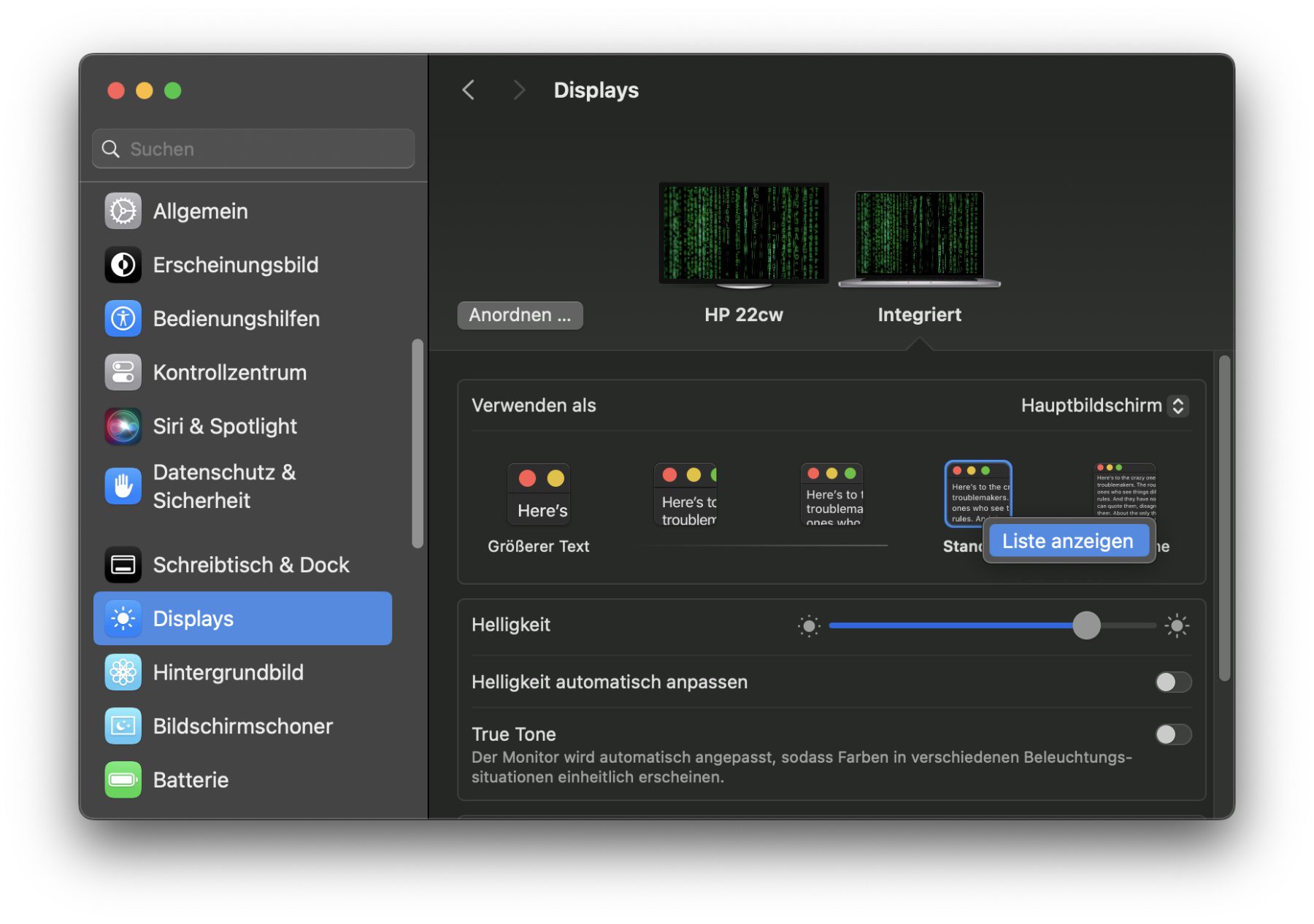Select the Kontrollzentrum icon in sidebar
1314x924 pixels.
[123, 372]
